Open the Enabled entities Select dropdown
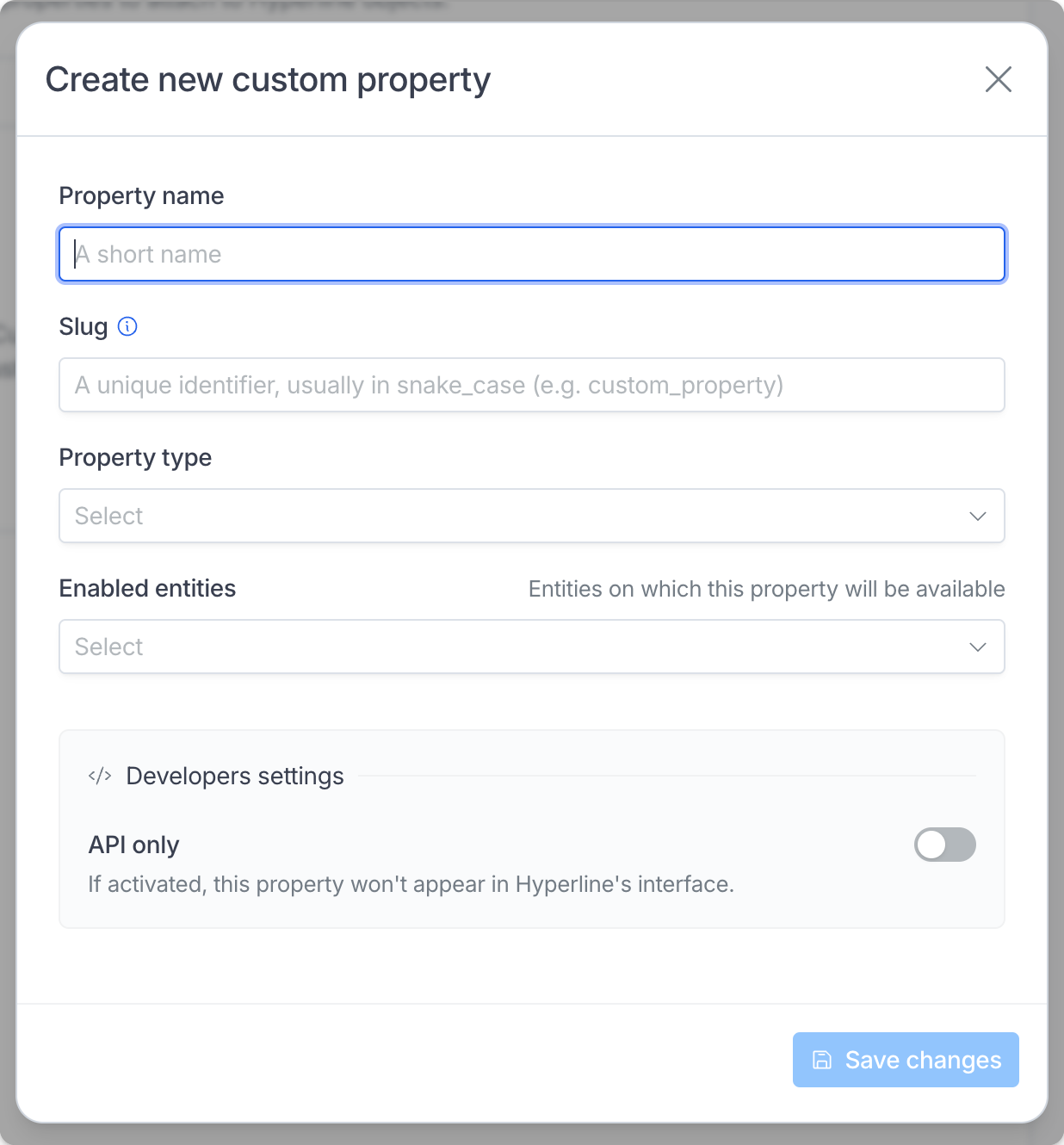The height and width of the screenshot is (1145, 1064). click(x=532, y=647)
